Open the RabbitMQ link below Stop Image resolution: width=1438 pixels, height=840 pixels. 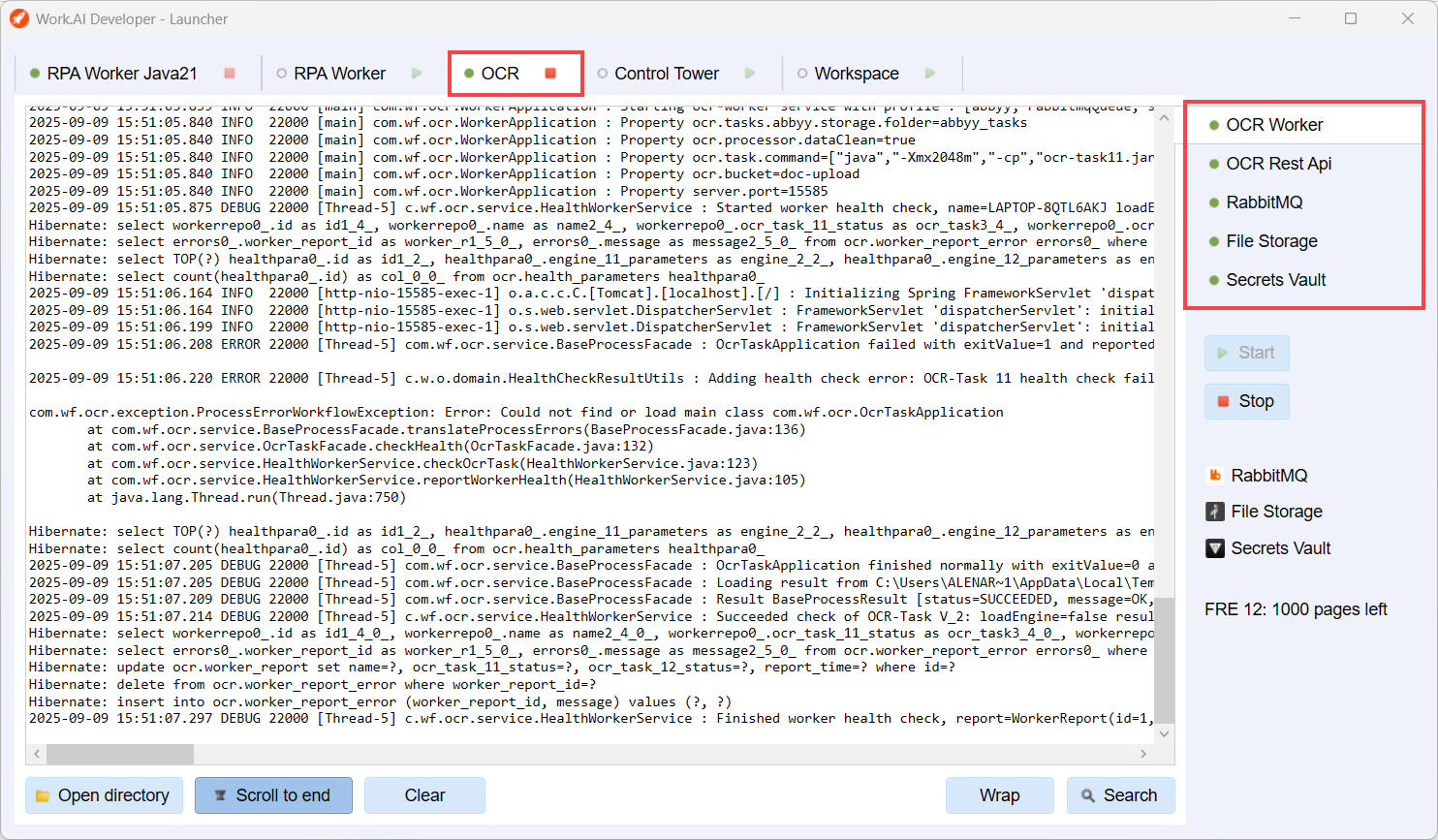coord(1269,476)
